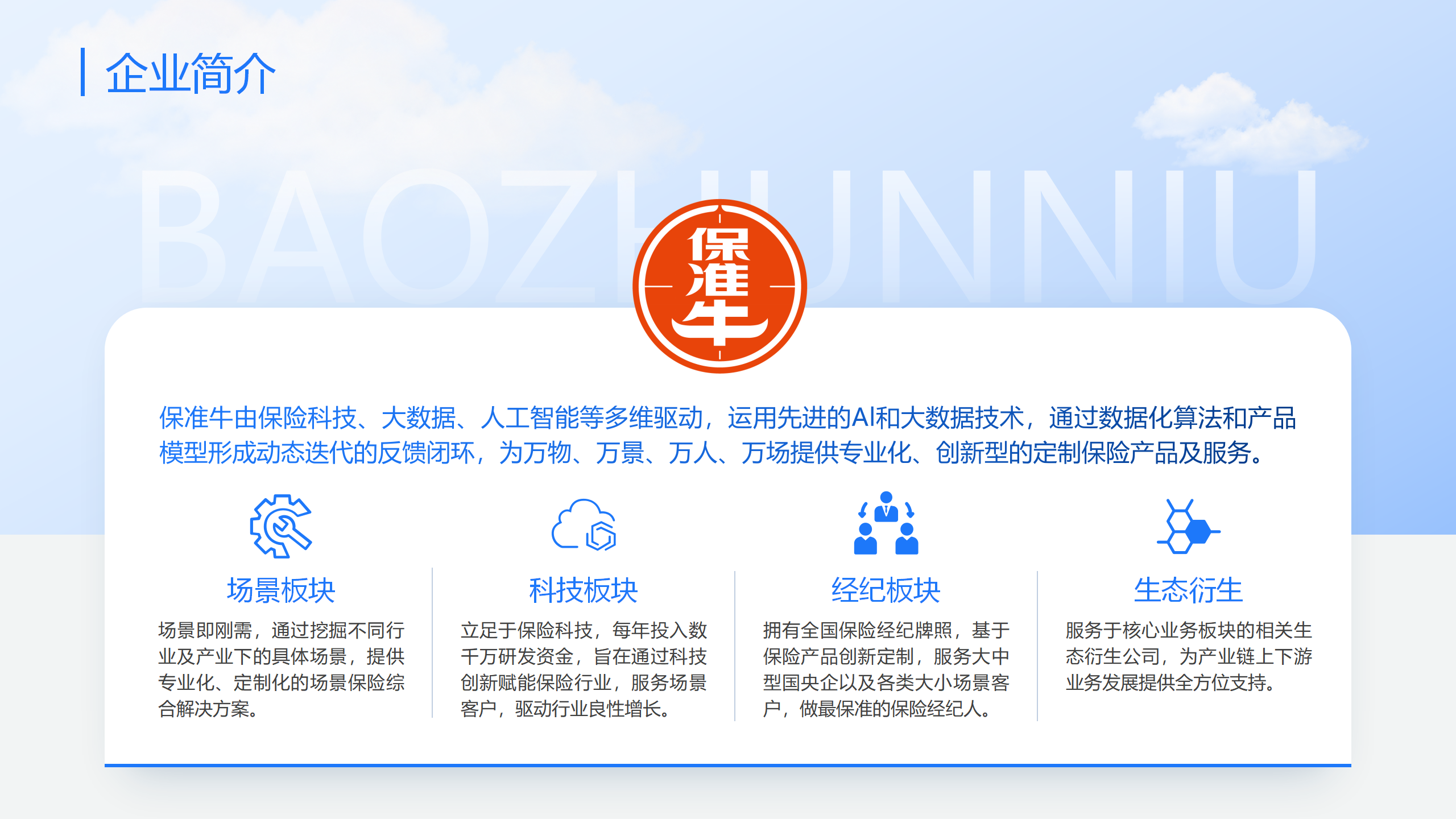This screenshot has width=1456, height=819.
Task: Click the cloud technology icon
Action: (584, 525)
